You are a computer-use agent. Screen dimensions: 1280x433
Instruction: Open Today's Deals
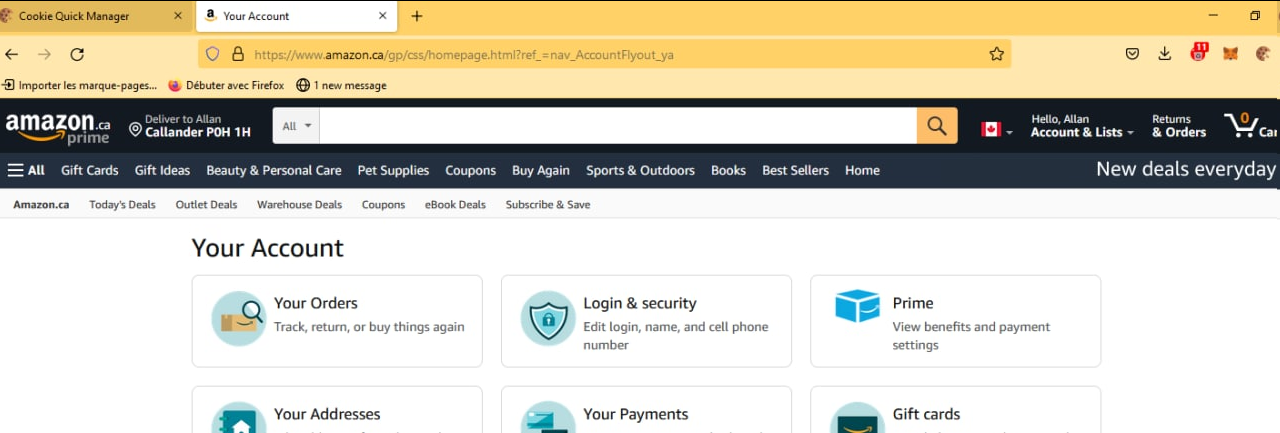pyautogui.click(x=122, y=204)
